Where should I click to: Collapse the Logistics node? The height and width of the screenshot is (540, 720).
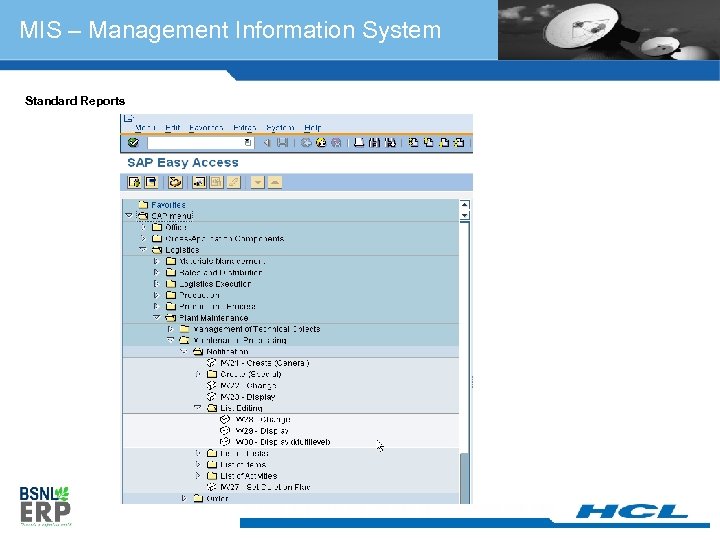click(x=143, y=249)
